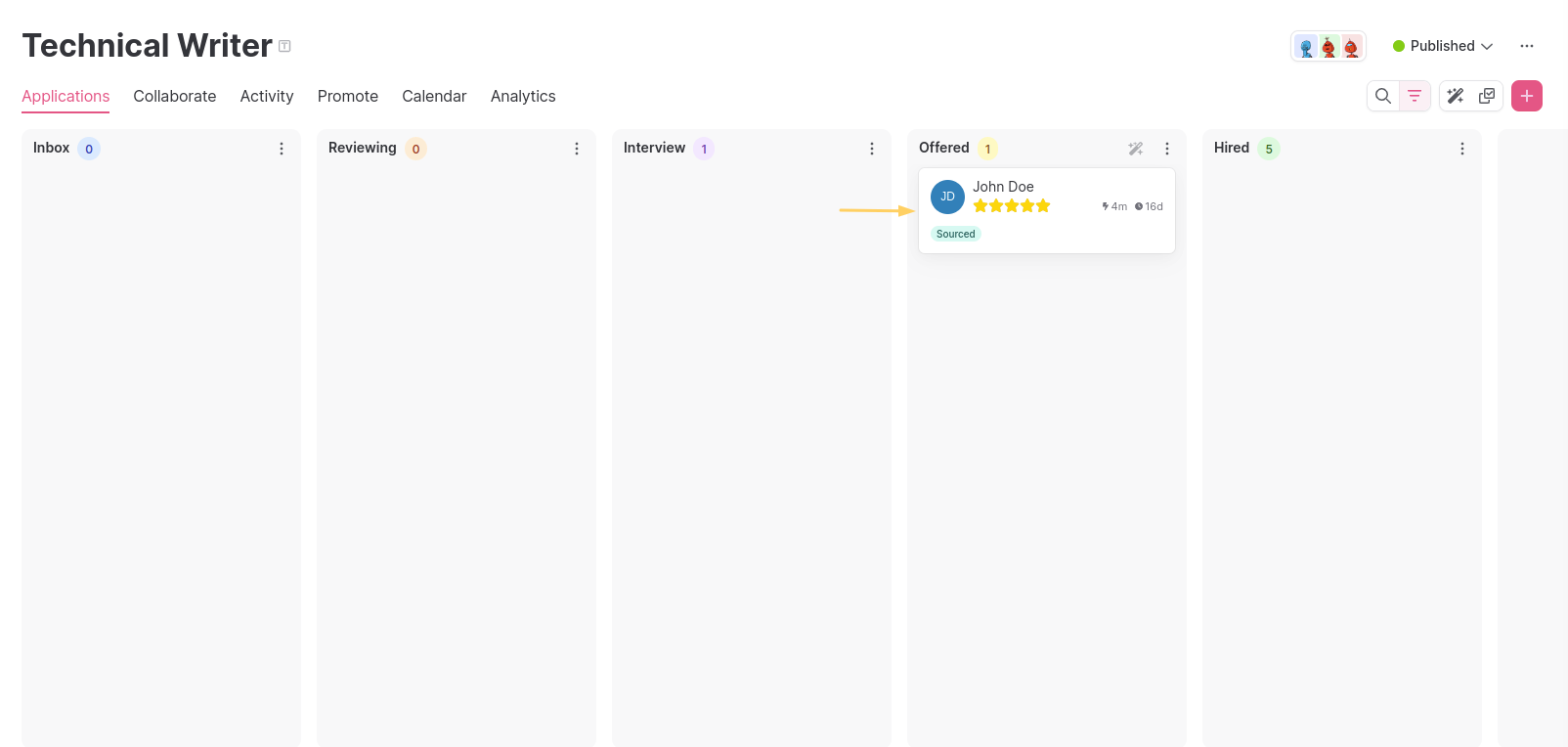Click the Offered column title
Screen dimensions: 1568x747
[x=944, y=148]
